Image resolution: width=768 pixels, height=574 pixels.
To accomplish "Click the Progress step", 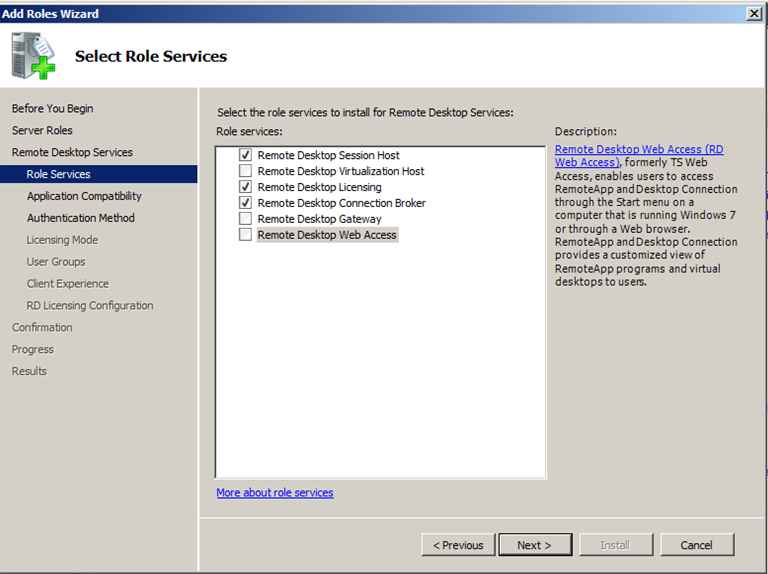I will [x=33, y=349].
